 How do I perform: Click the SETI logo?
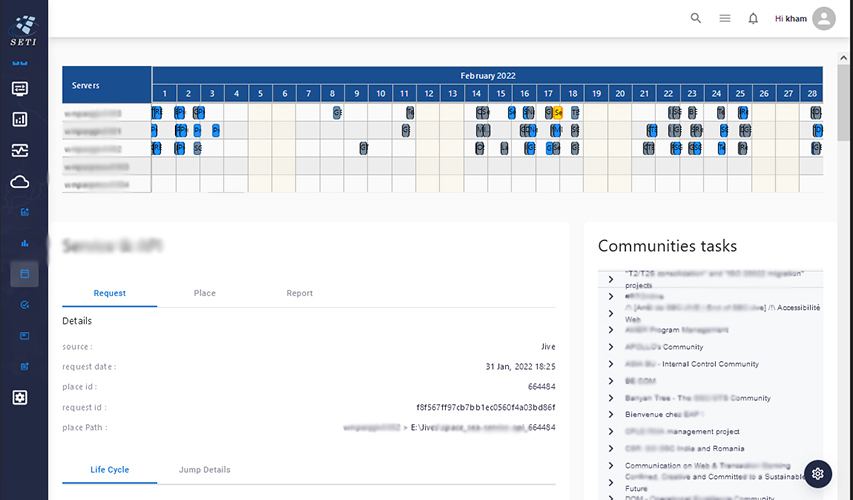(x=24, y=27)
